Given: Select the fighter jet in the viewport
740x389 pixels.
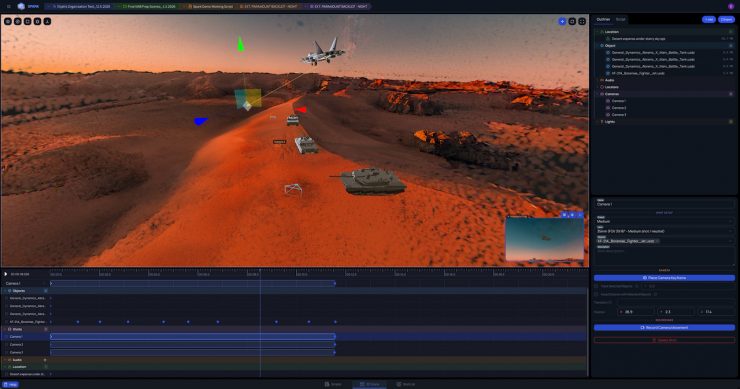Looking at the screenshot, I should point(323,52).
